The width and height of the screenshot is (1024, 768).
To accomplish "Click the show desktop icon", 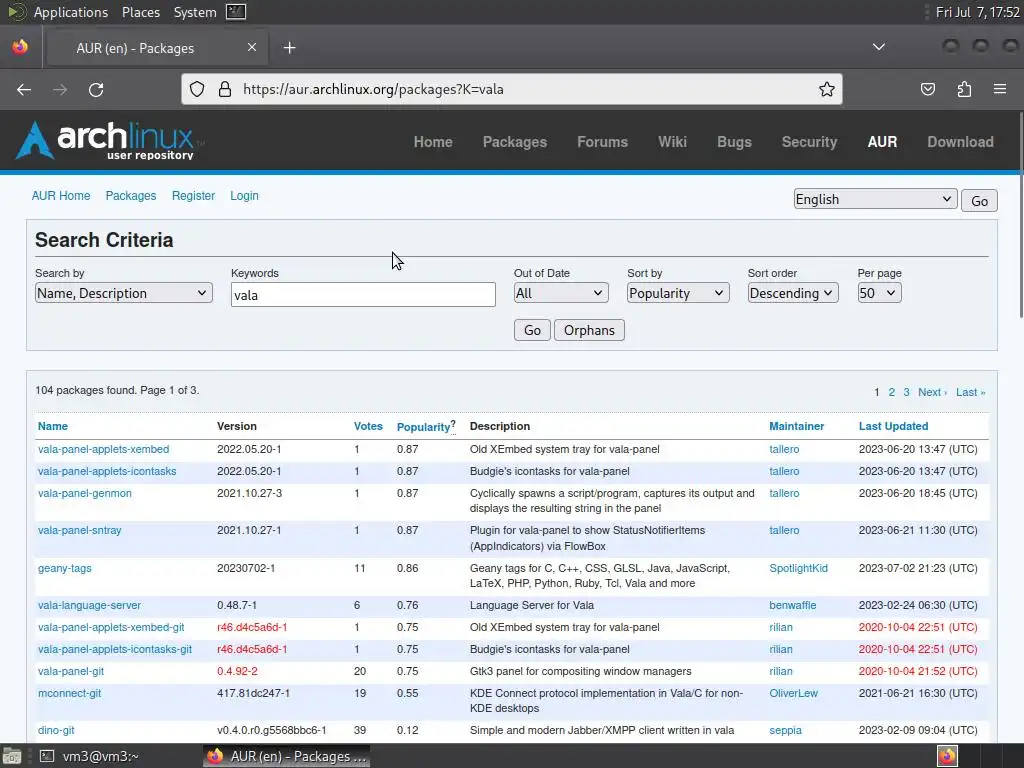I will (x=10, y=756).
